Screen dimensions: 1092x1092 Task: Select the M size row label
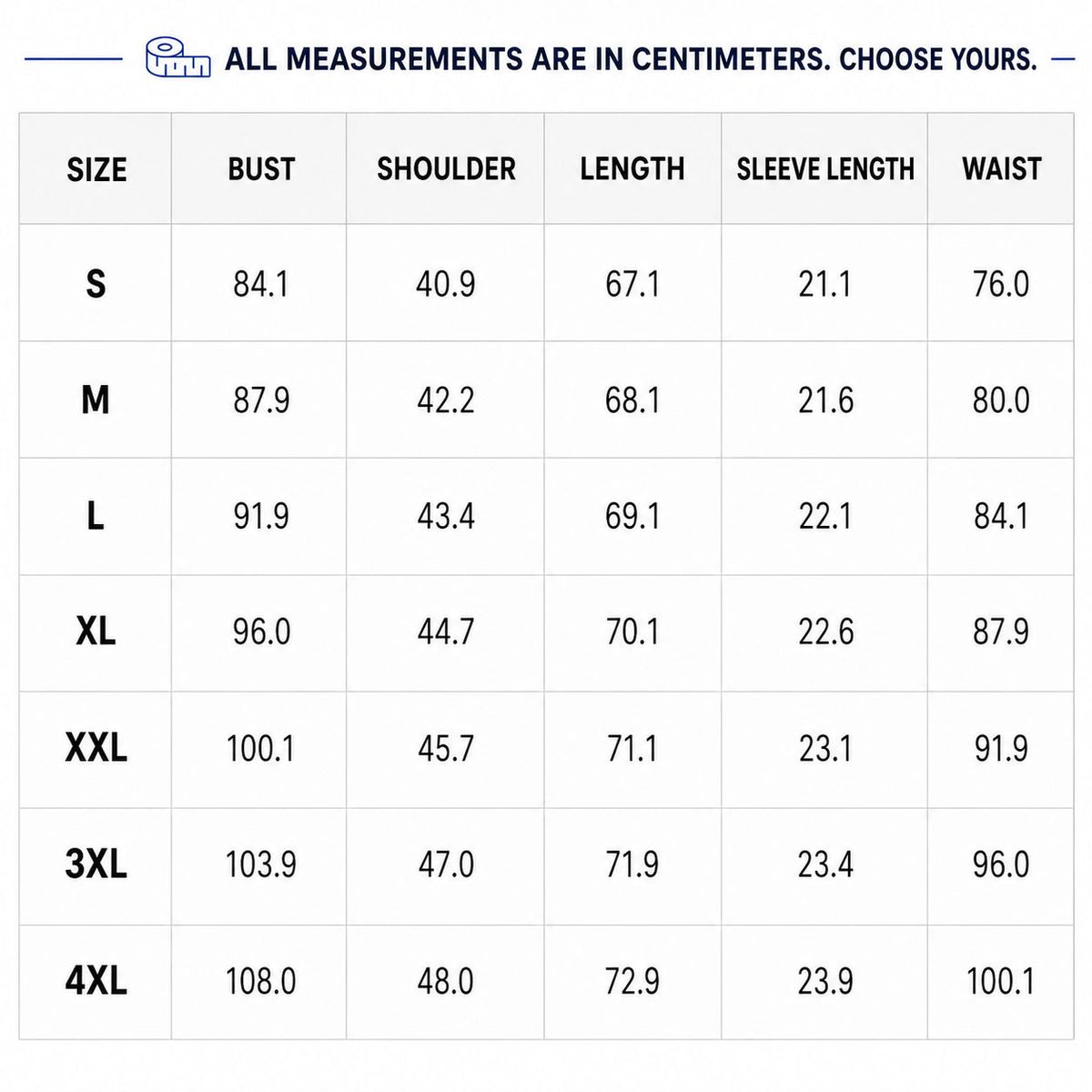tap(96, 400)
